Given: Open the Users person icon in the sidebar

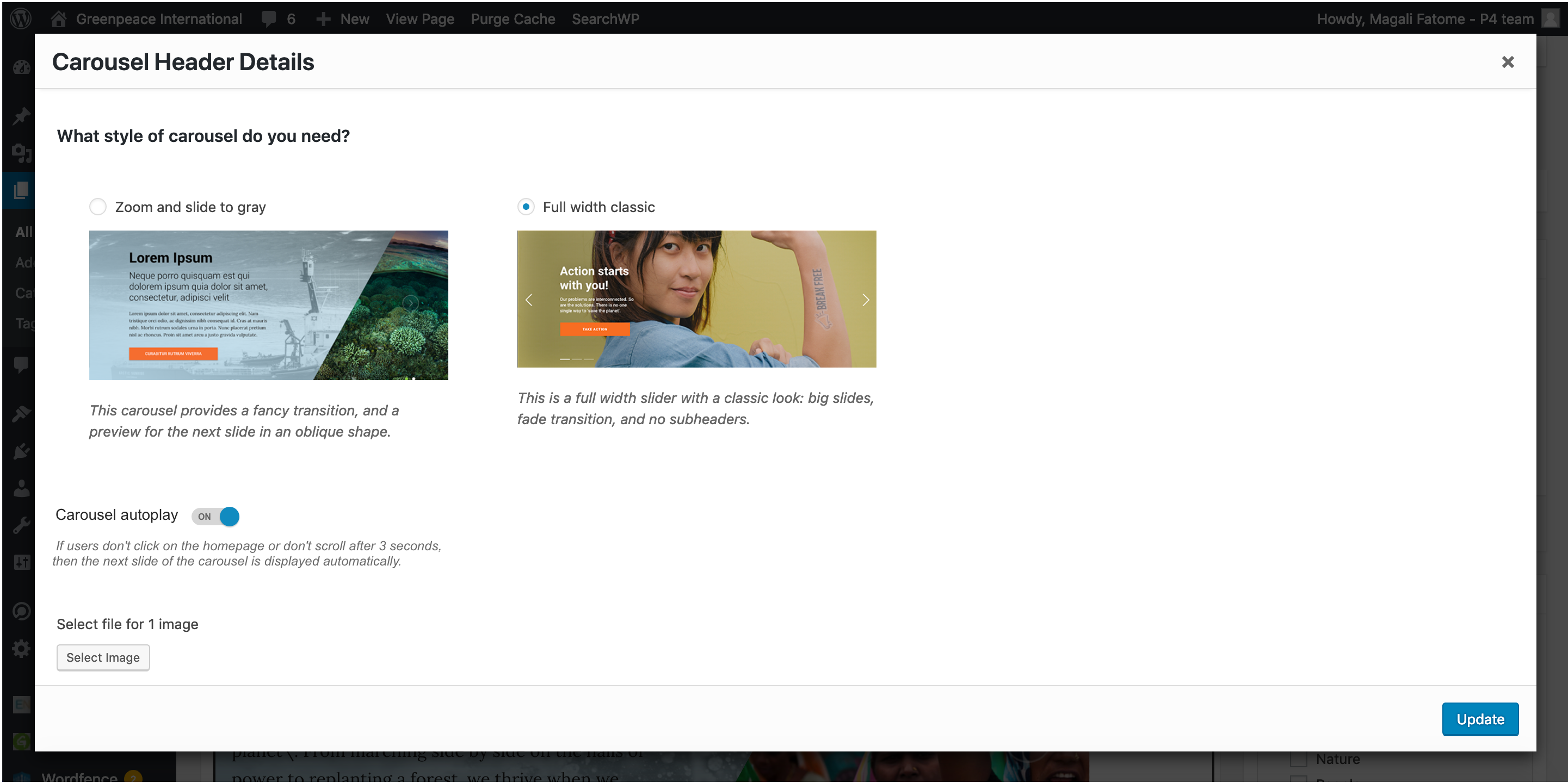Looking at the screenshot, I should pyautogui.click(x=21, y=488).
